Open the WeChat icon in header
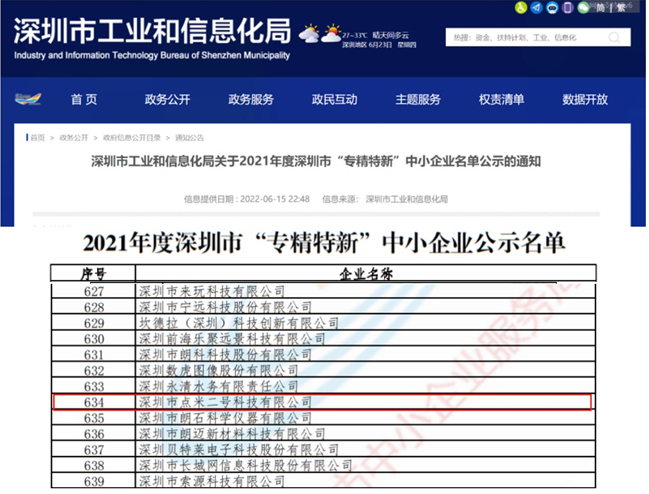The height and width of the screenshot is (494, 649). click(585, 8)
